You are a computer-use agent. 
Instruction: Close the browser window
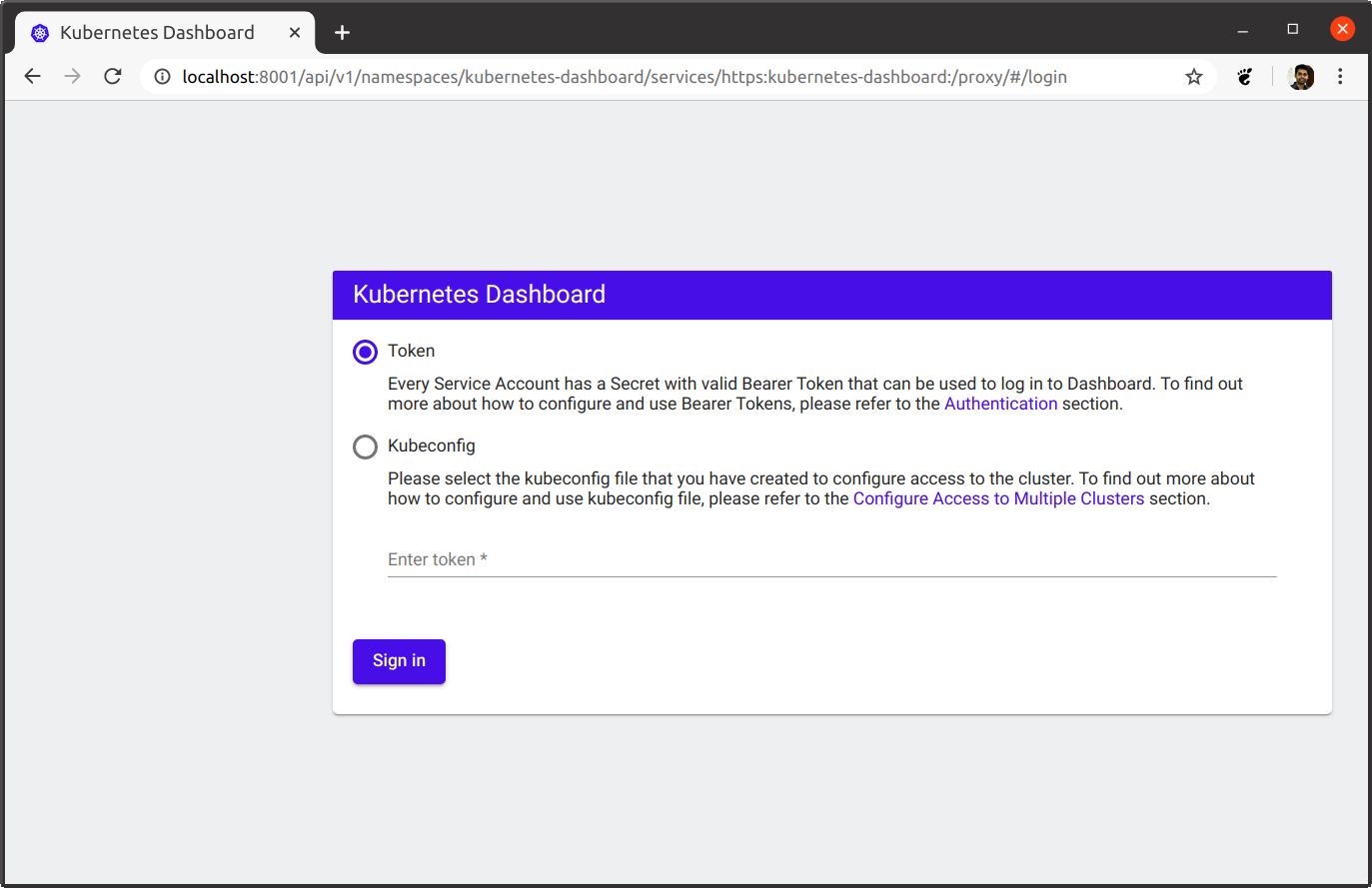(1342, 29)
